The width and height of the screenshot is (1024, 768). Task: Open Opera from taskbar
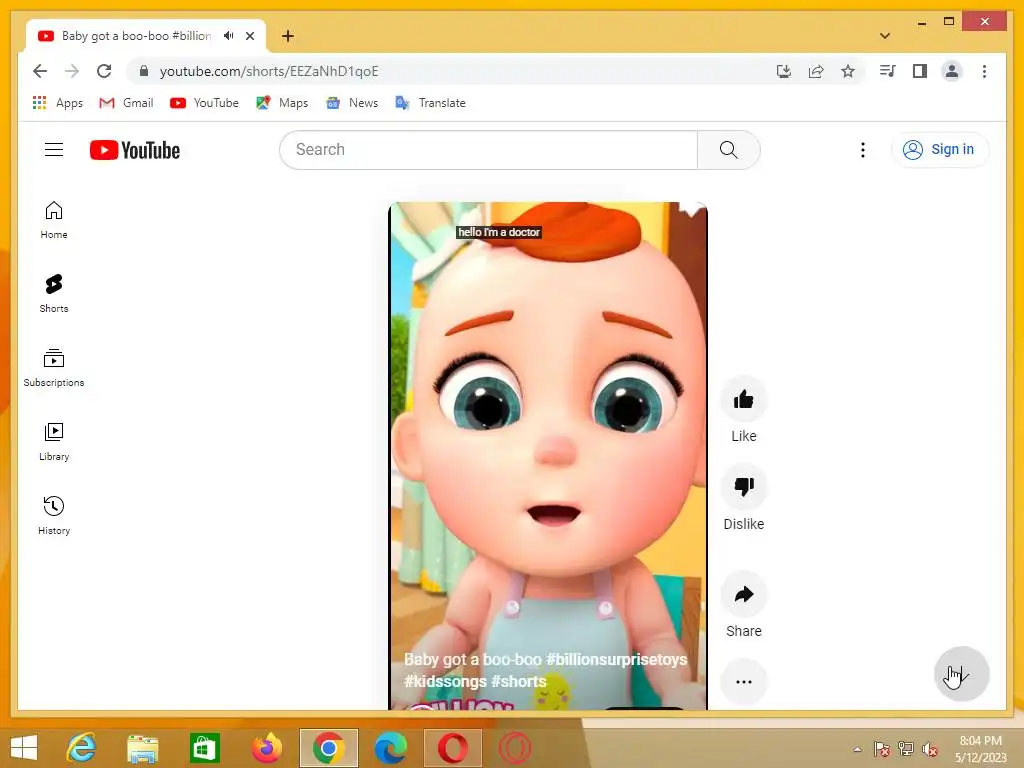[x=453, y=748]
